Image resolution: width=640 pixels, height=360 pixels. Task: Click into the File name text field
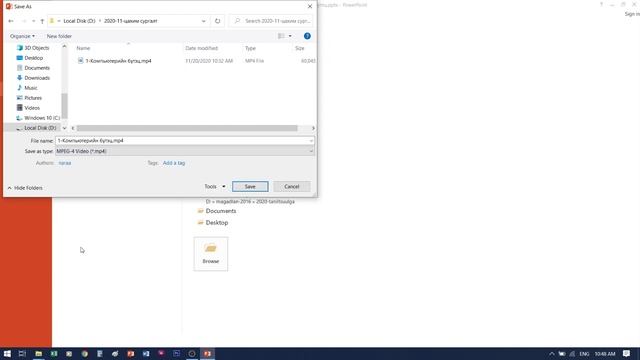pyautogui.click(x=182, y=141)
